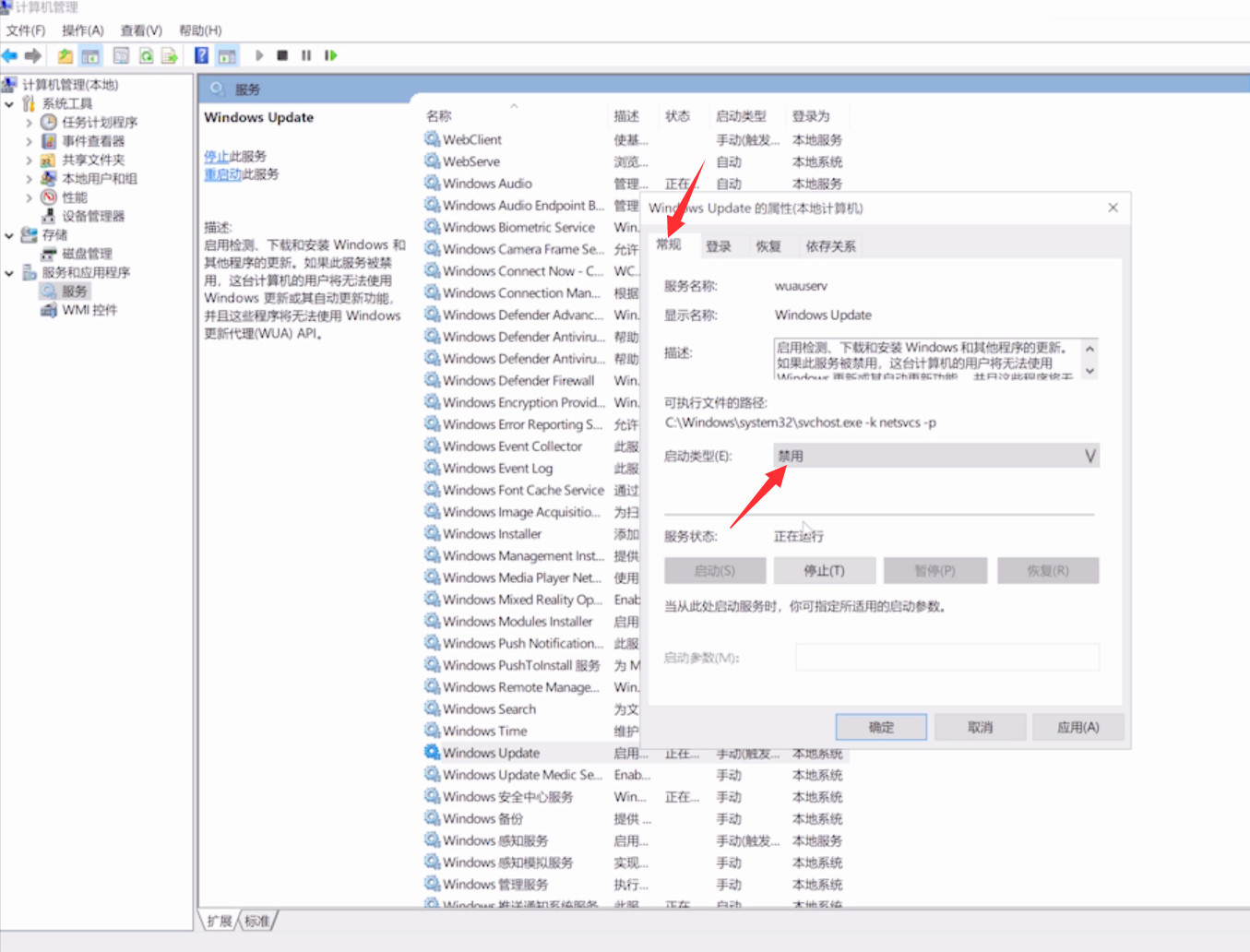Click the Stop service square icon

coord(282,56)
